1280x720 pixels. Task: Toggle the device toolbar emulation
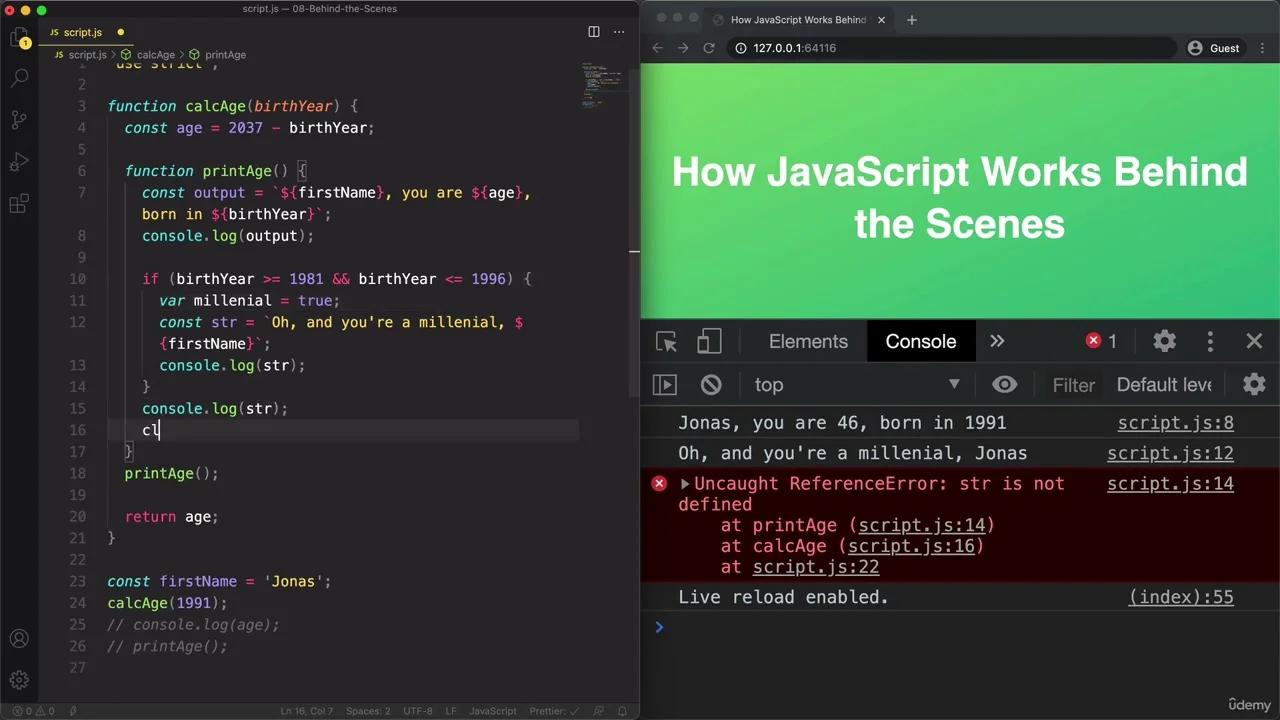[x=709, y=342]
